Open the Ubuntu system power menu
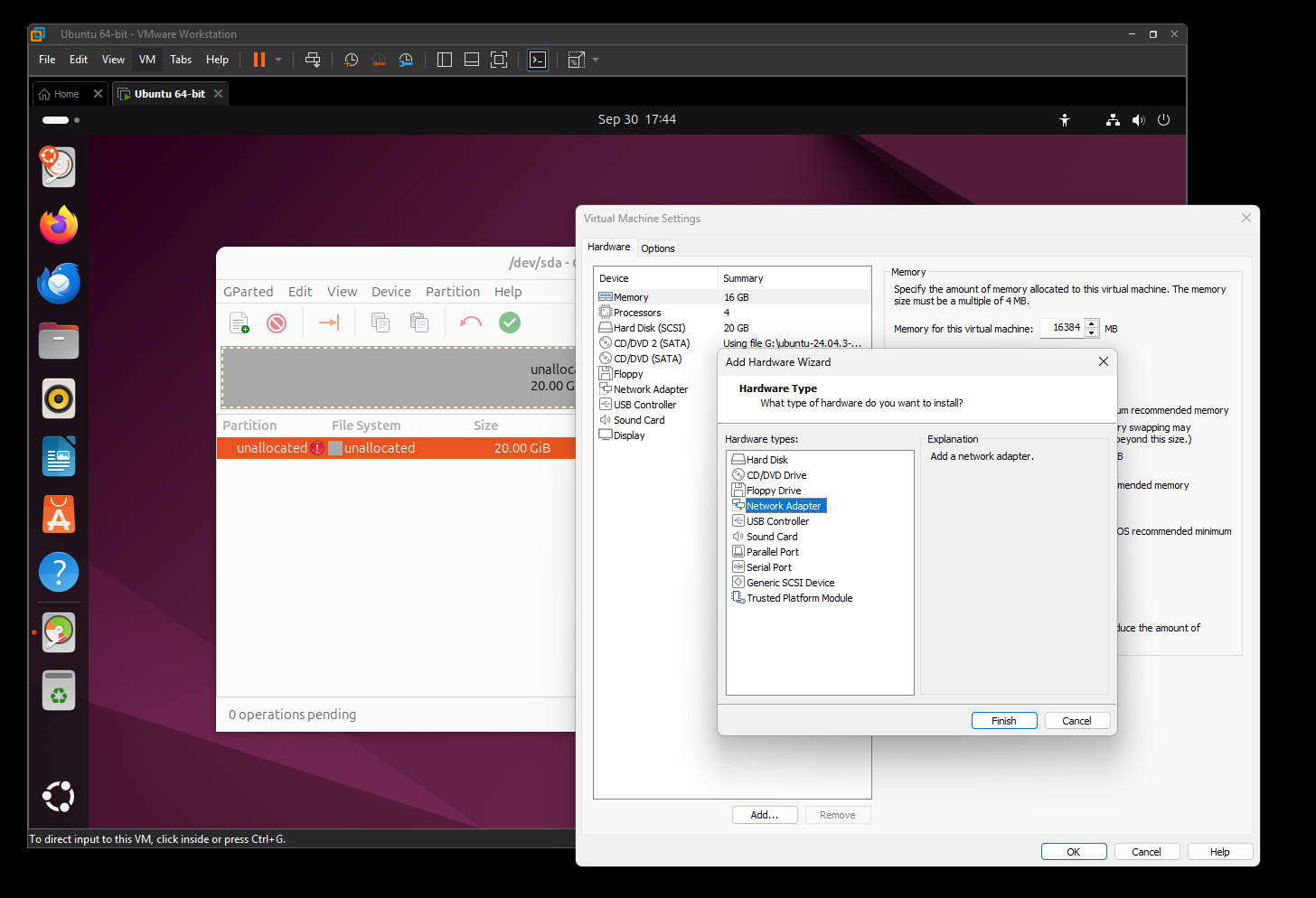Screen dimensions: 1316x898 pos(1163,120)
